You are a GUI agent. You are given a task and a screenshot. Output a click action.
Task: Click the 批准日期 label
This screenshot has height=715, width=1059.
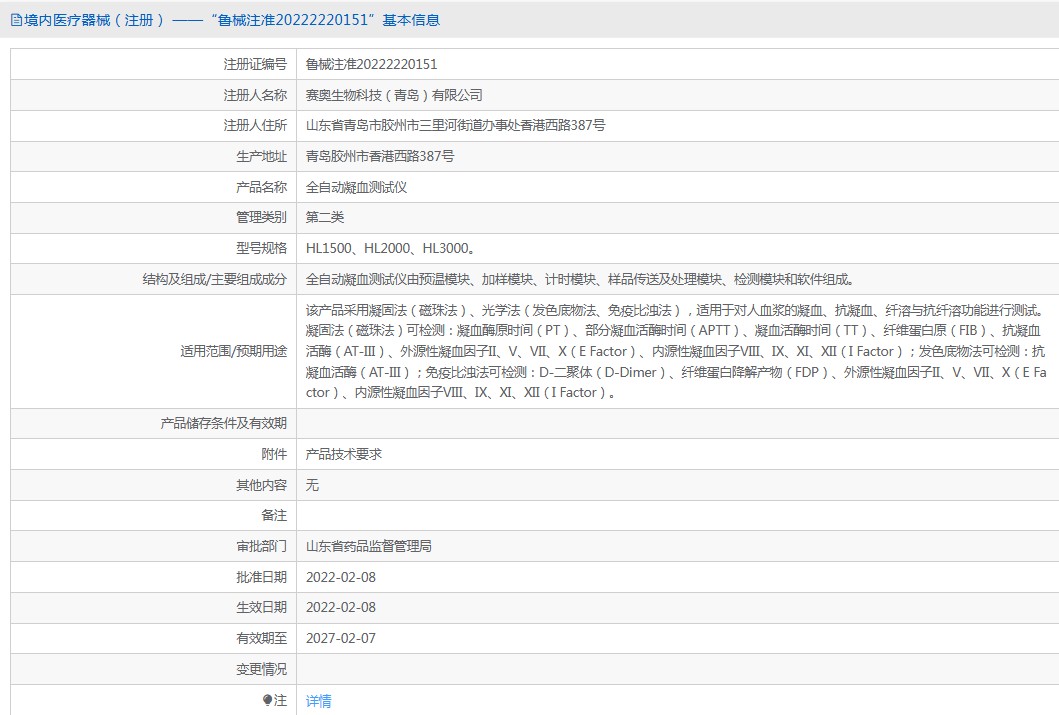tap(261, 577)
